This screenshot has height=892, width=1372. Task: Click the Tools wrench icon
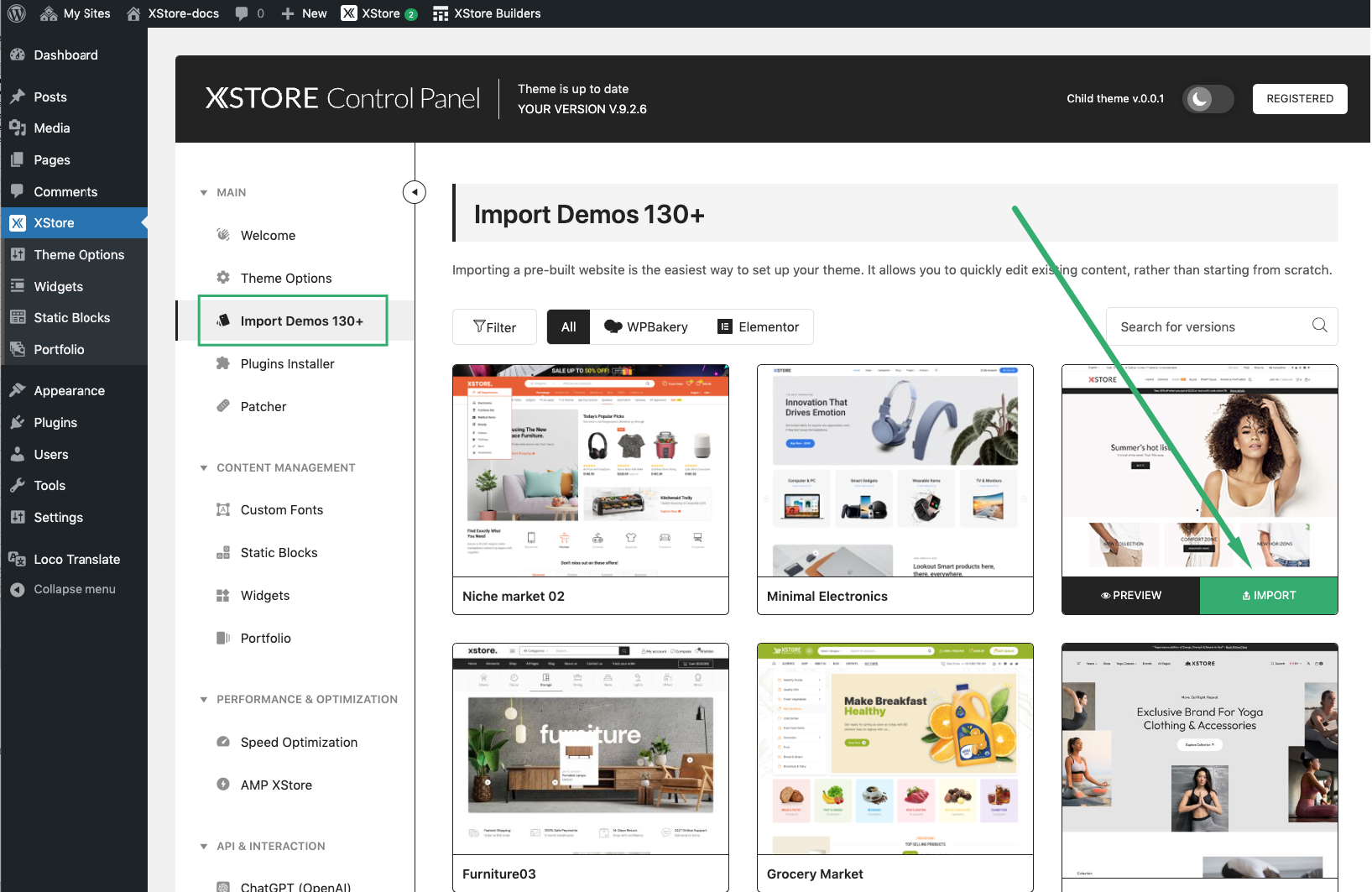click(18, 486)
